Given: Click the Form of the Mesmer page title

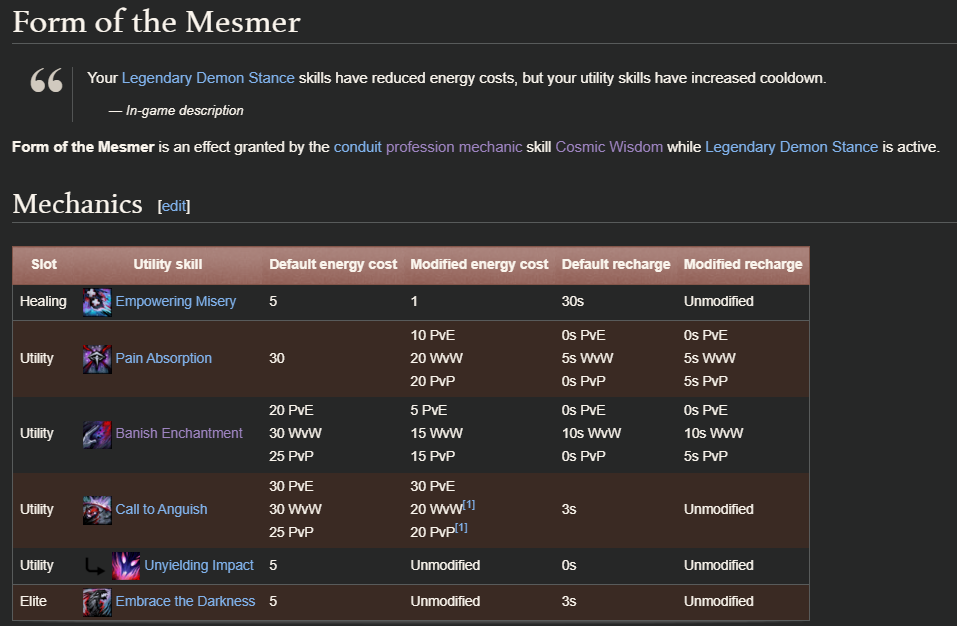Looking at the screenshot, I should [156, 22].
